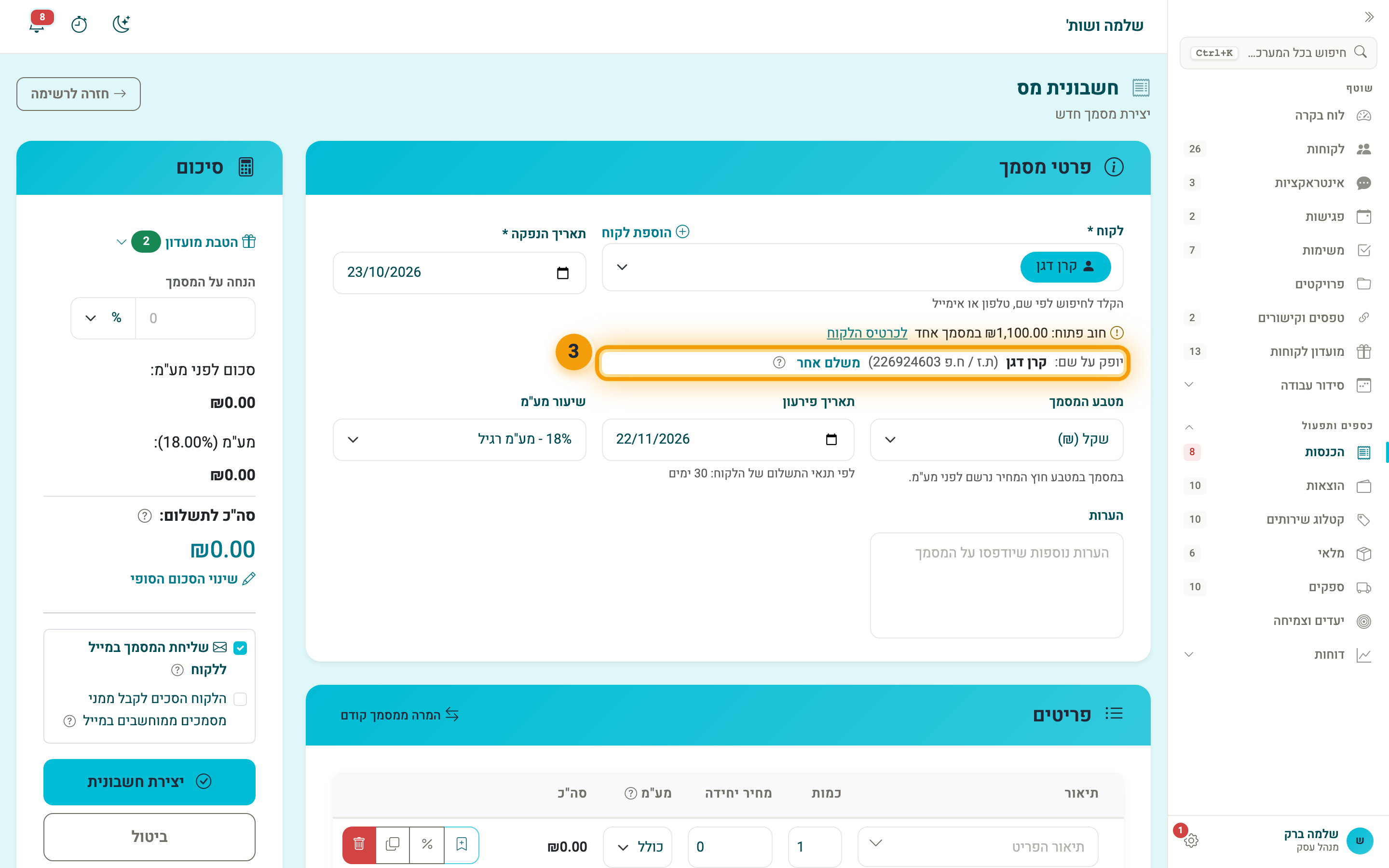
Task: Open the כולל VAT mode dropdown in item row
Action: [x=638, y=847]
